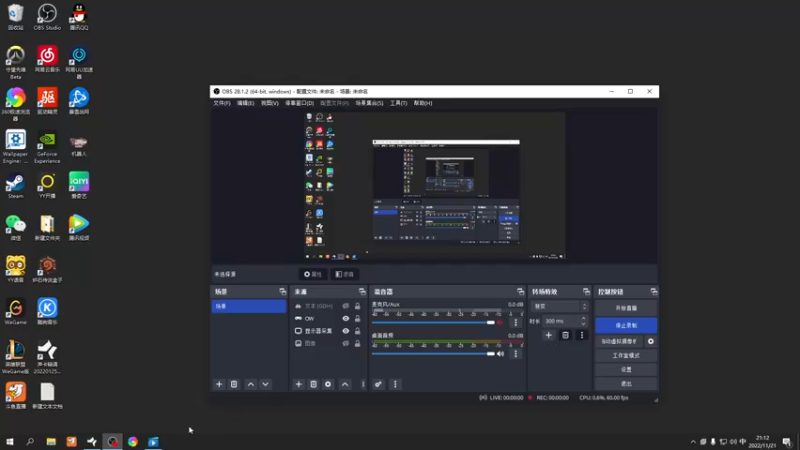The image size is (800, 450).
Task: Pop out the Controls dock panel
Action: click(x=654, y=291)
